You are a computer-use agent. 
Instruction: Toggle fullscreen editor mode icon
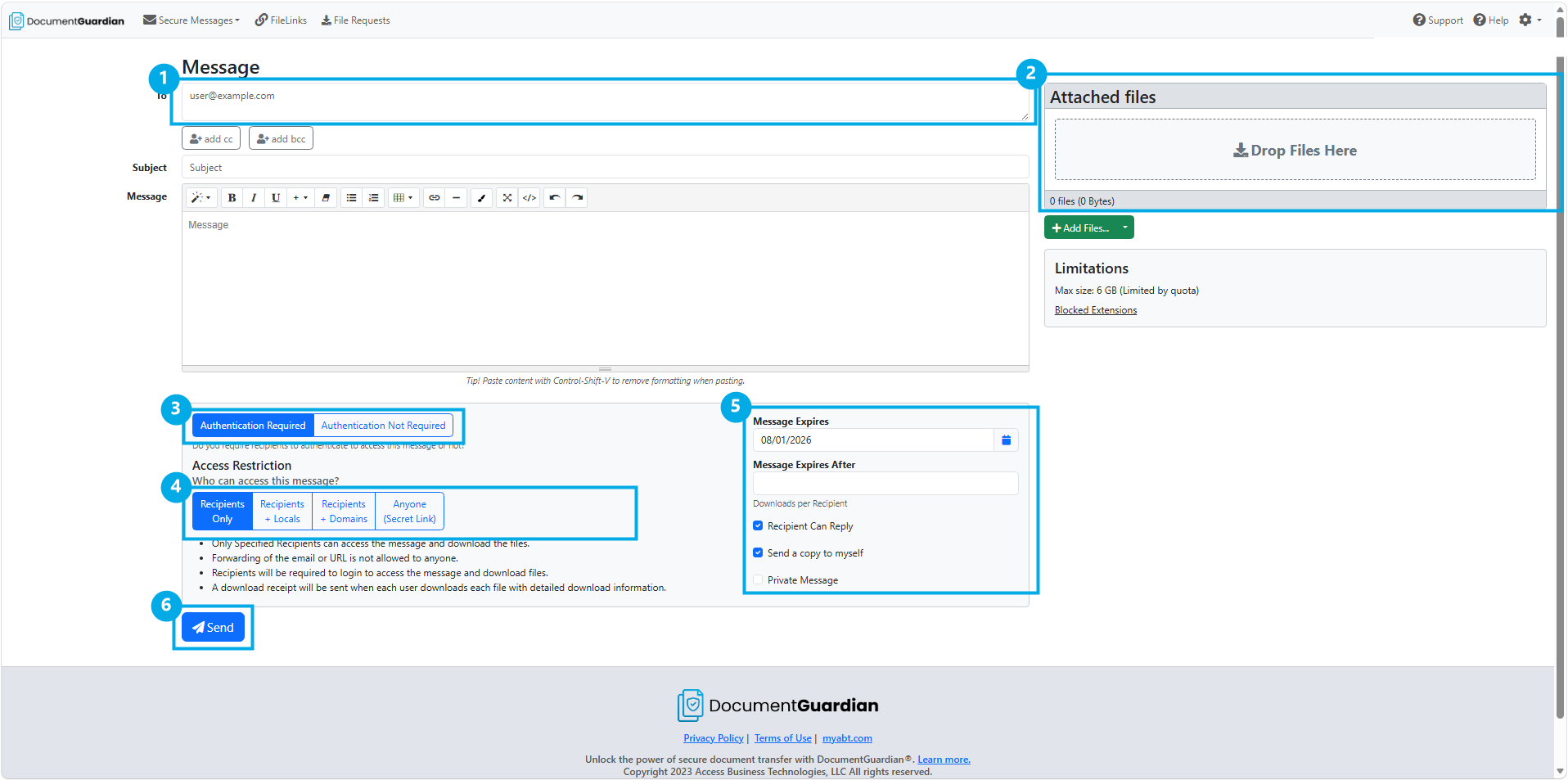507,197
